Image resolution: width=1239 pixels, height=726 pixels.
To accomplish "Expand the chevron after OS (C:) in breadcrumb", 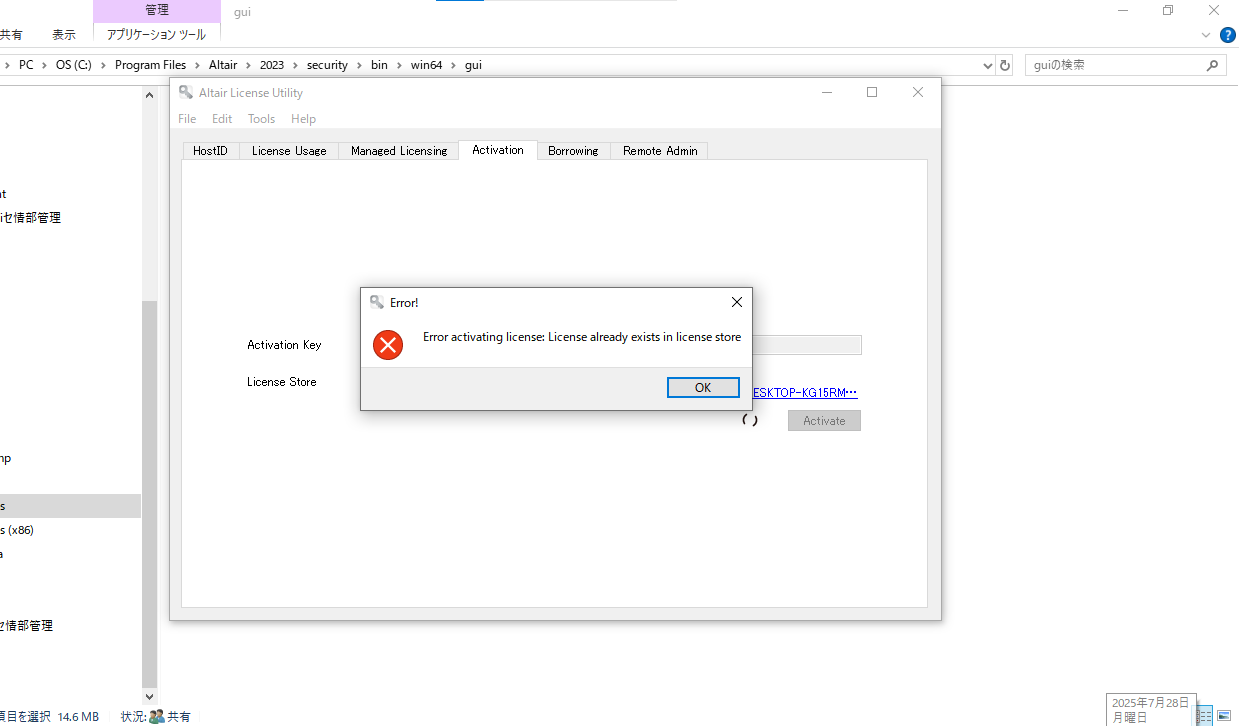I will pyautogui.click(x=104, y=65).
